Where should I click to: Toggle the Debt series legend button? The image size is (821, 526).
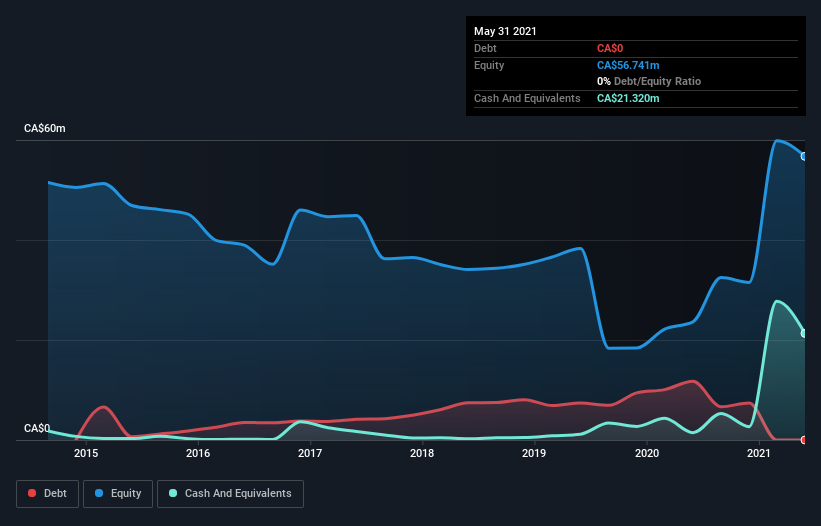pos(47,494)
